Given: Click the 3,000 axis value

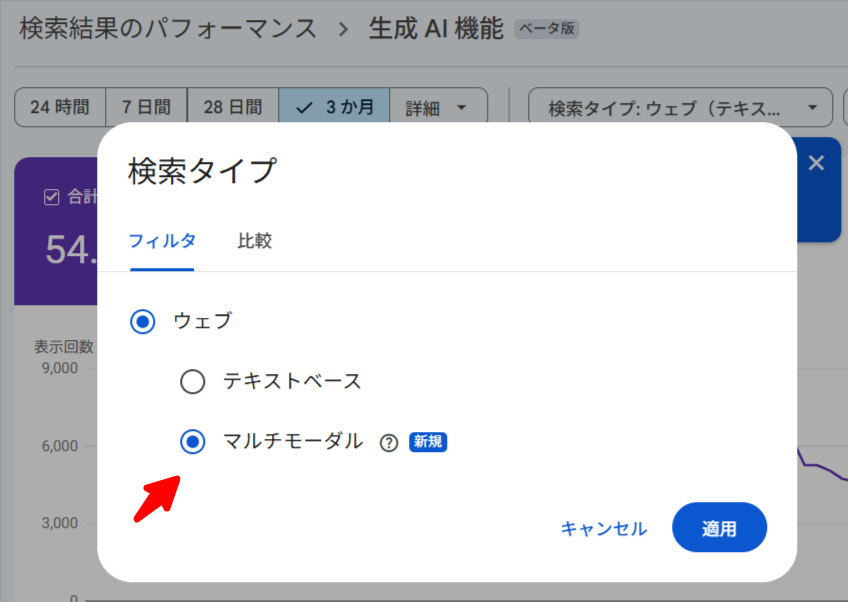Looking at the screenshot, I should [x=59, y=523].
